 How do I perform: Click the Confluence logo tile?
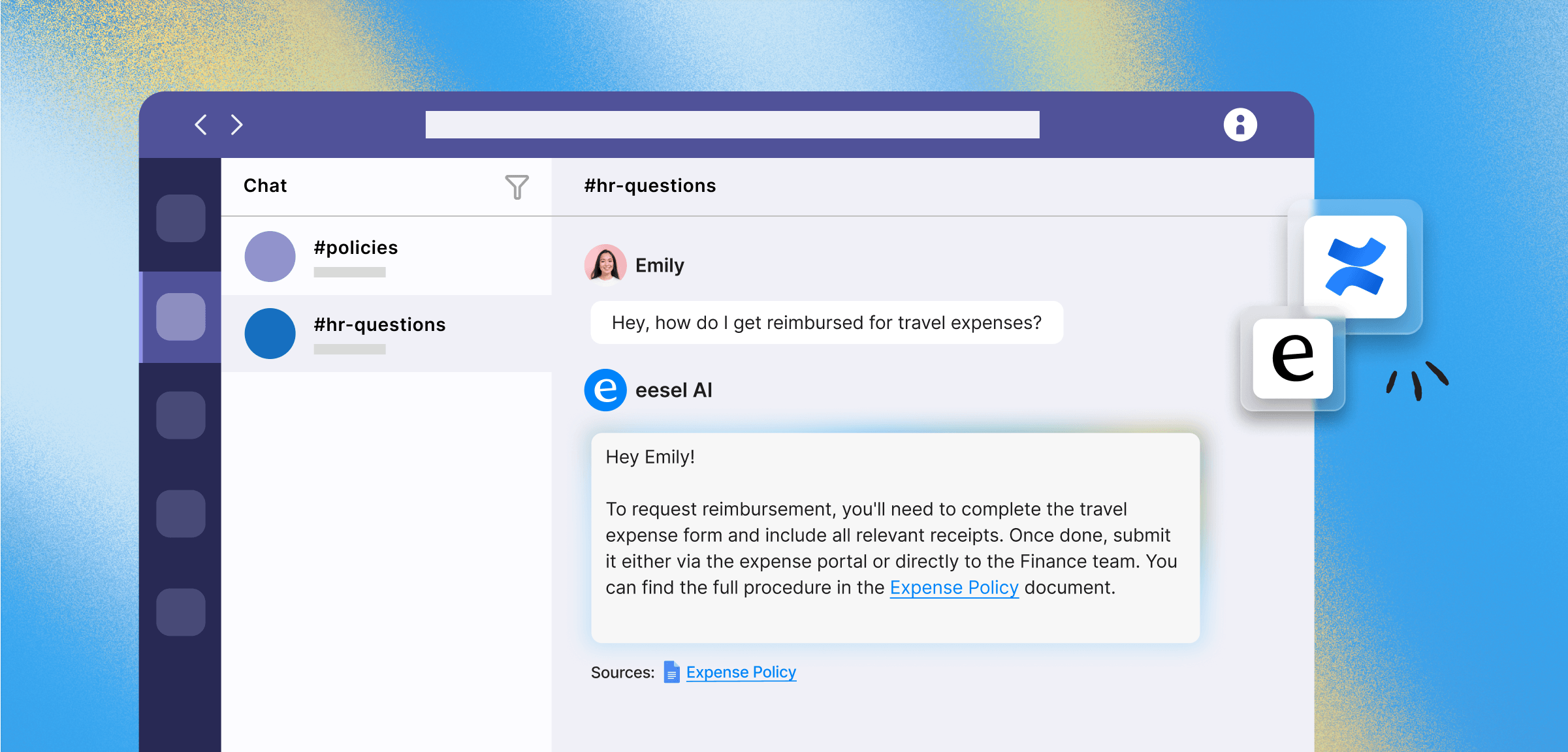pos(1355,267)
